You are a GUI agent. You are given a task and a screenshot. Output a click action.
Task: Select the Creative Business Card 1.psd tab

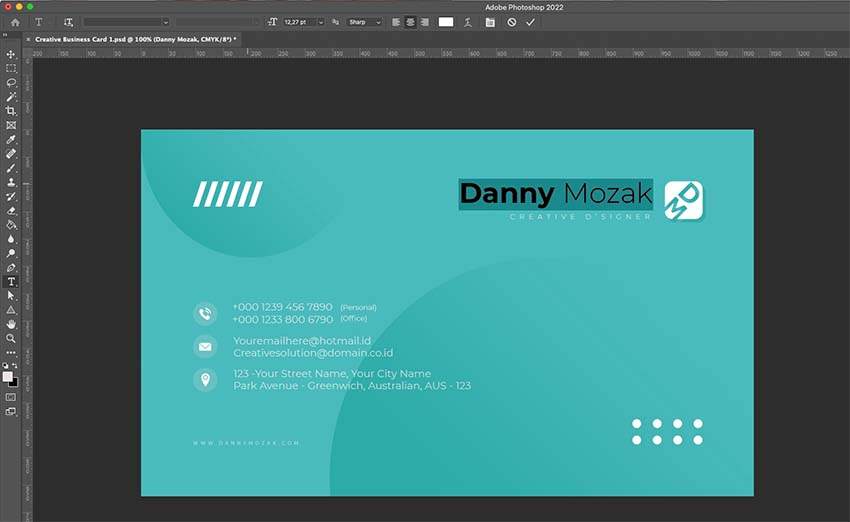point(136,39)
